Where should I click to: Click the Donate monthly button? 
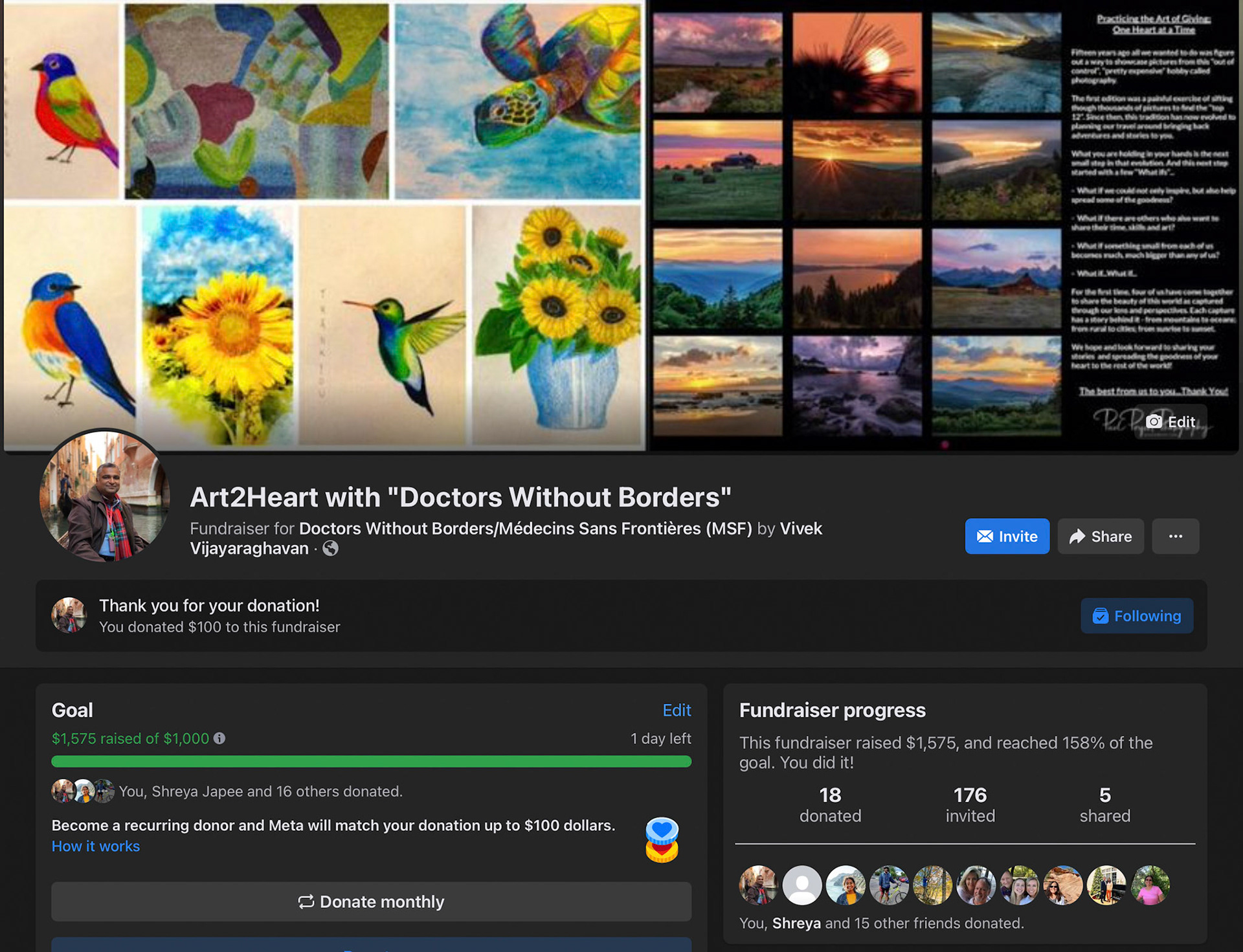[371, 902]
